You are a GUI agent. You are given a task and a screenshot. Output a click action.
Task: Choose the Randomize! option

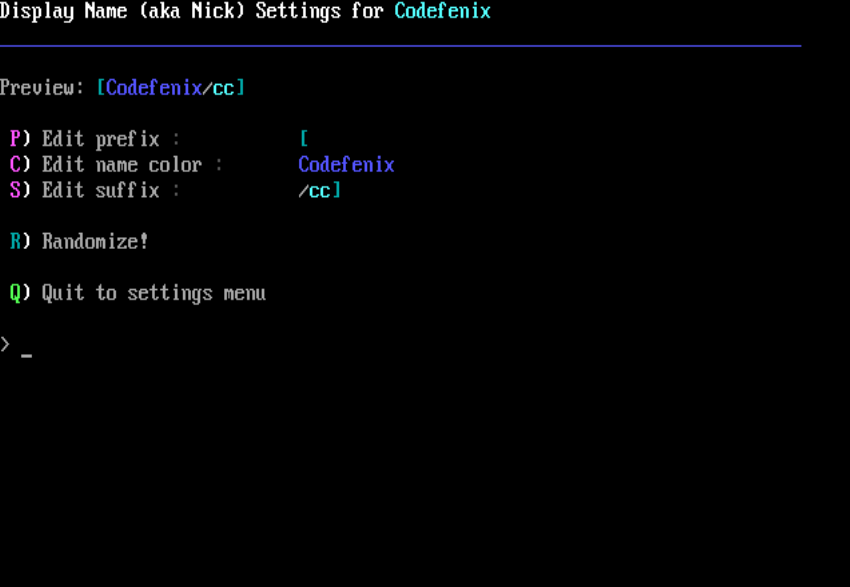click(x=95, y=242)
